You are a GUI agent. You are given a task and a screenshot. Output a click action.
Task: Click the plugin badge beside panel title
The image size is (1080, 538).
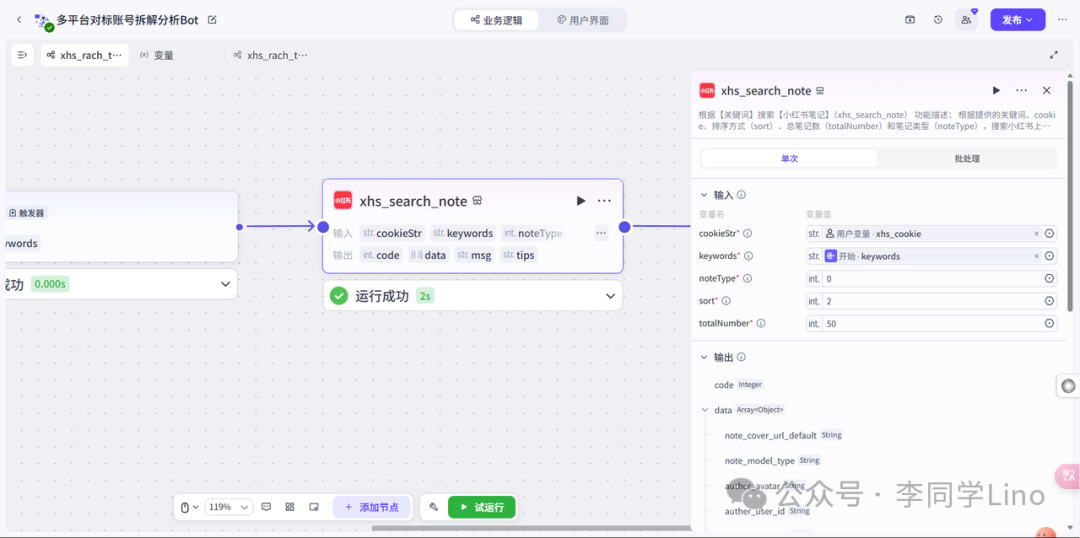[820, 91]
